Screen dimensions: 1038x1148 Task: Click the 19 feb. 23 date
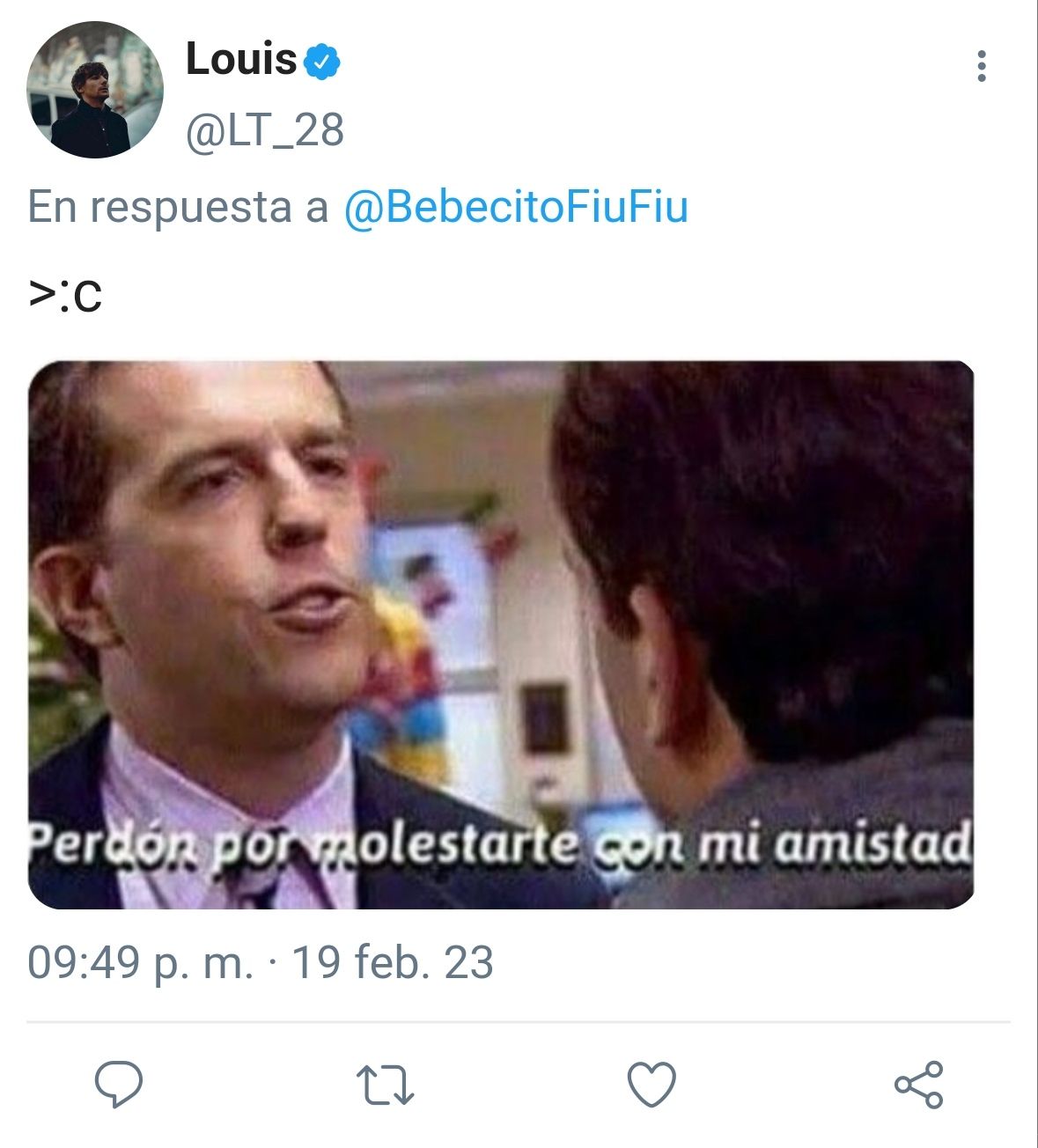(392, 962)
